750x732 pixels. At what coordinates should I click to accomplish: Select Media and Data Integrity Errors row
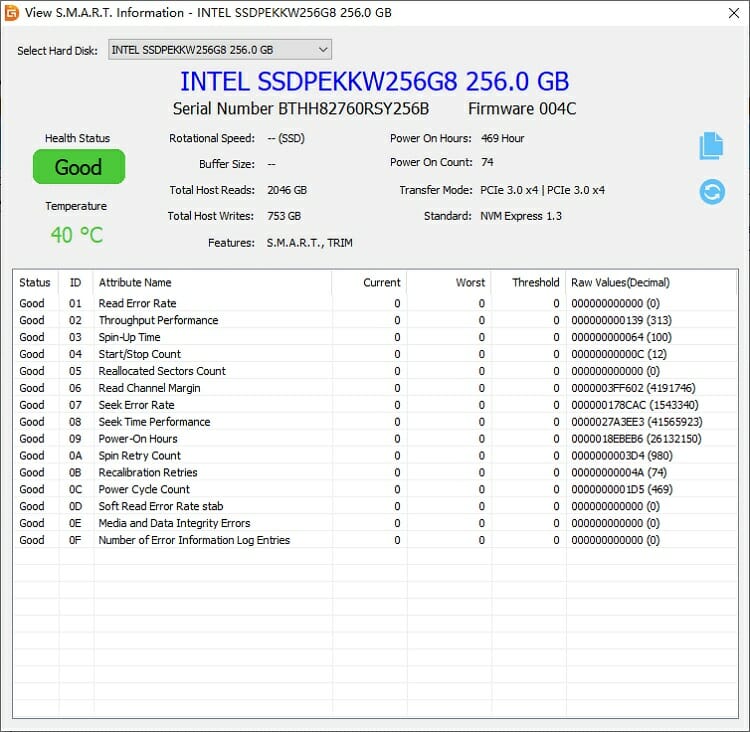click(x=174, y=523)
